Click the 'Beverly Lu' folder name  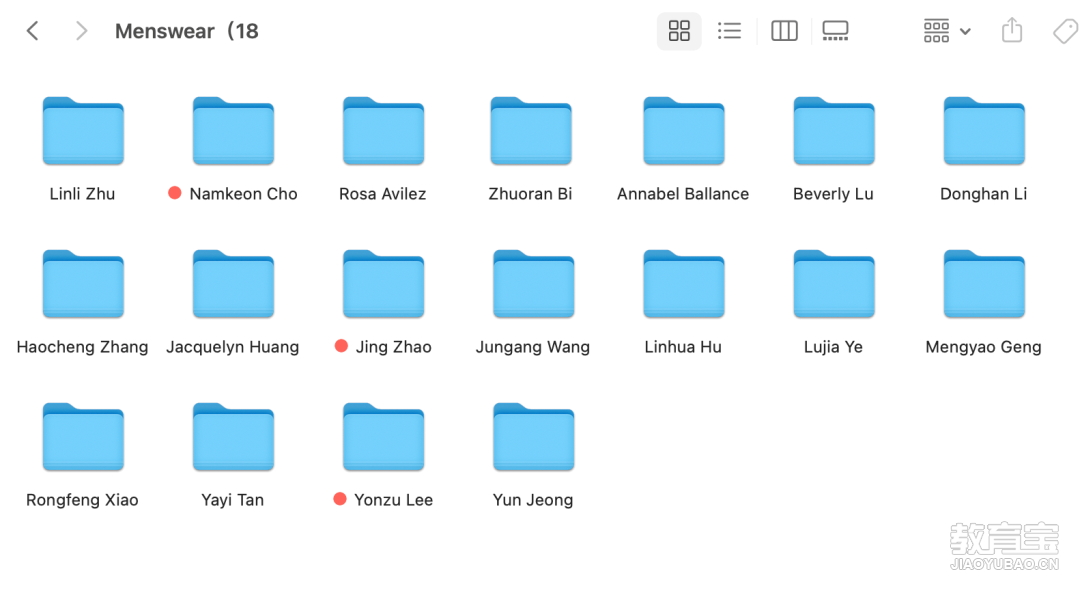pos(833,194)
